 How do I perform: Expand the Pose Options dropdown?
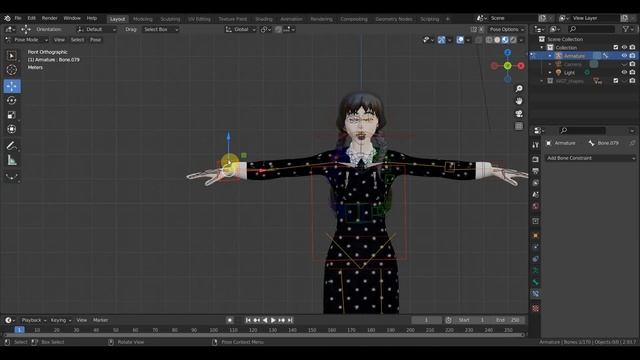[x=507, y=29]
